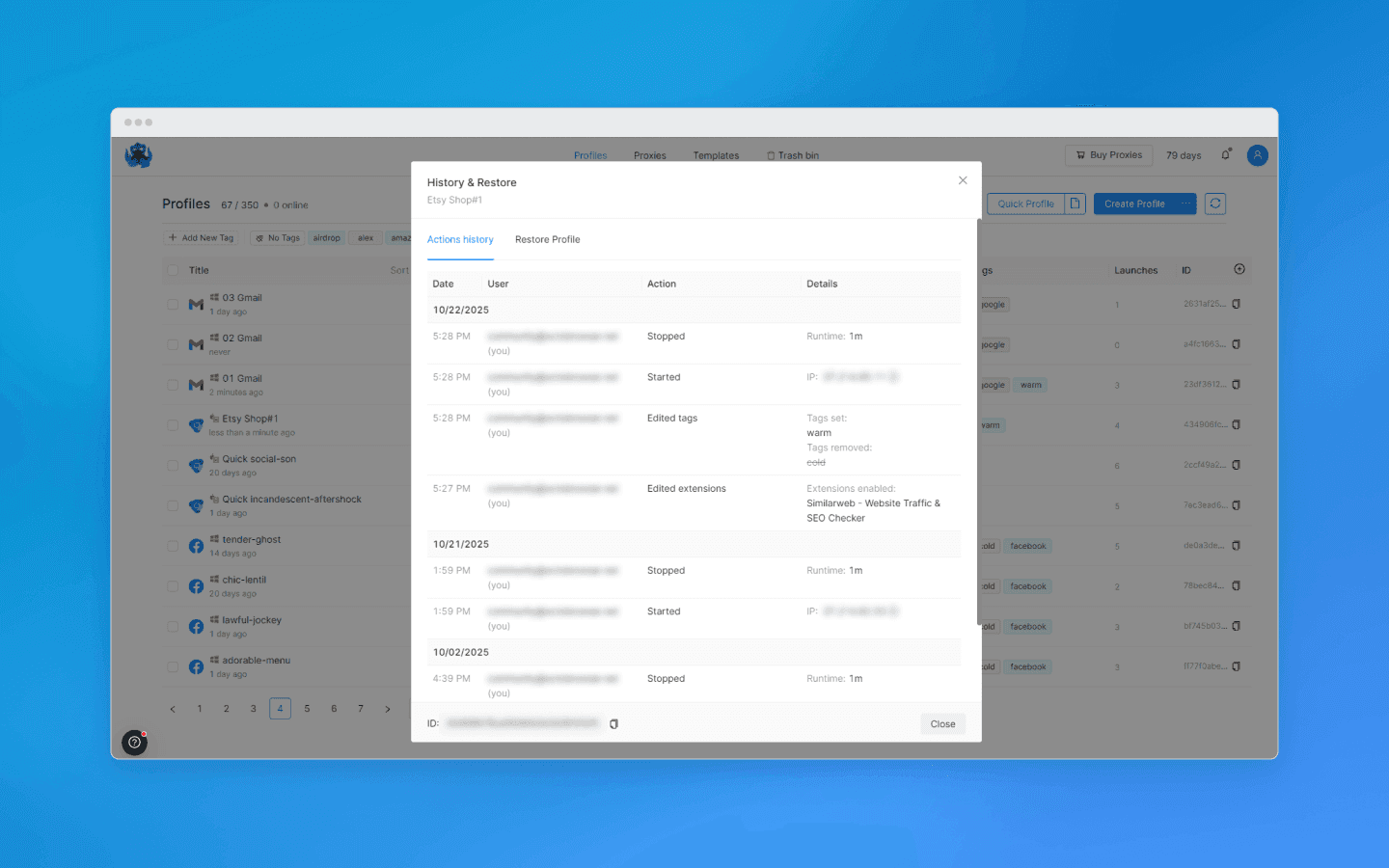Filter by the airdrop tag
The image size is (1389, 868).
(x=327, y=238)
